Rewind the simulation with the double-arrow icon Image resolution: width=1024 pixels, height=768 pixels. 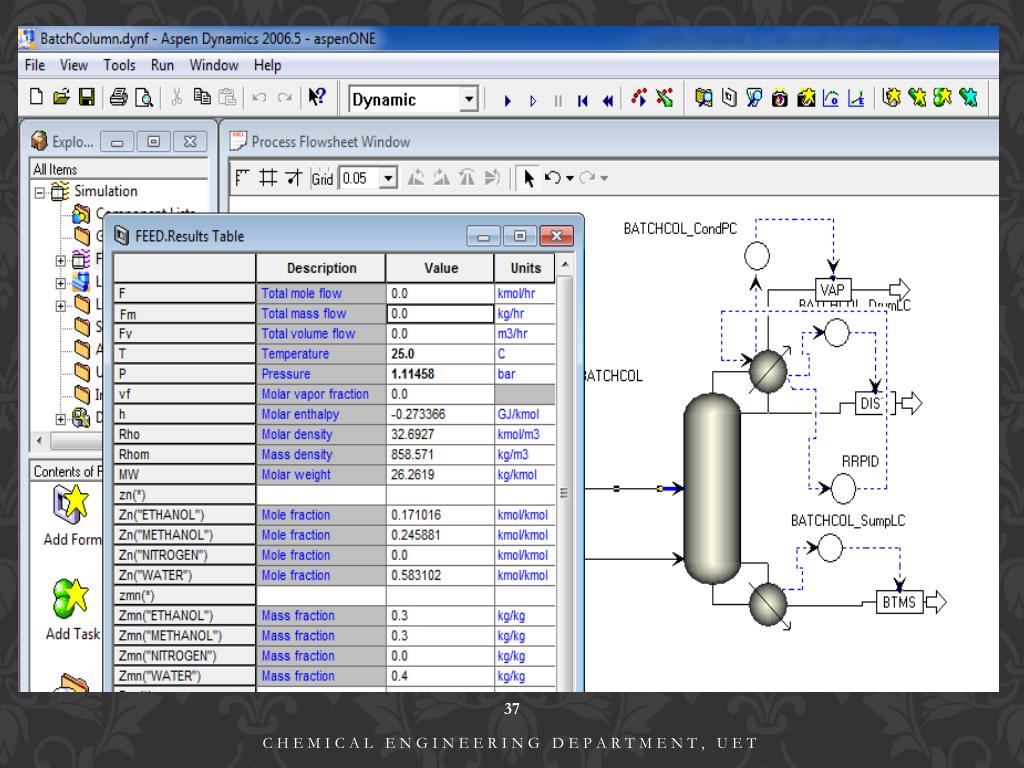tap(608, 101)
